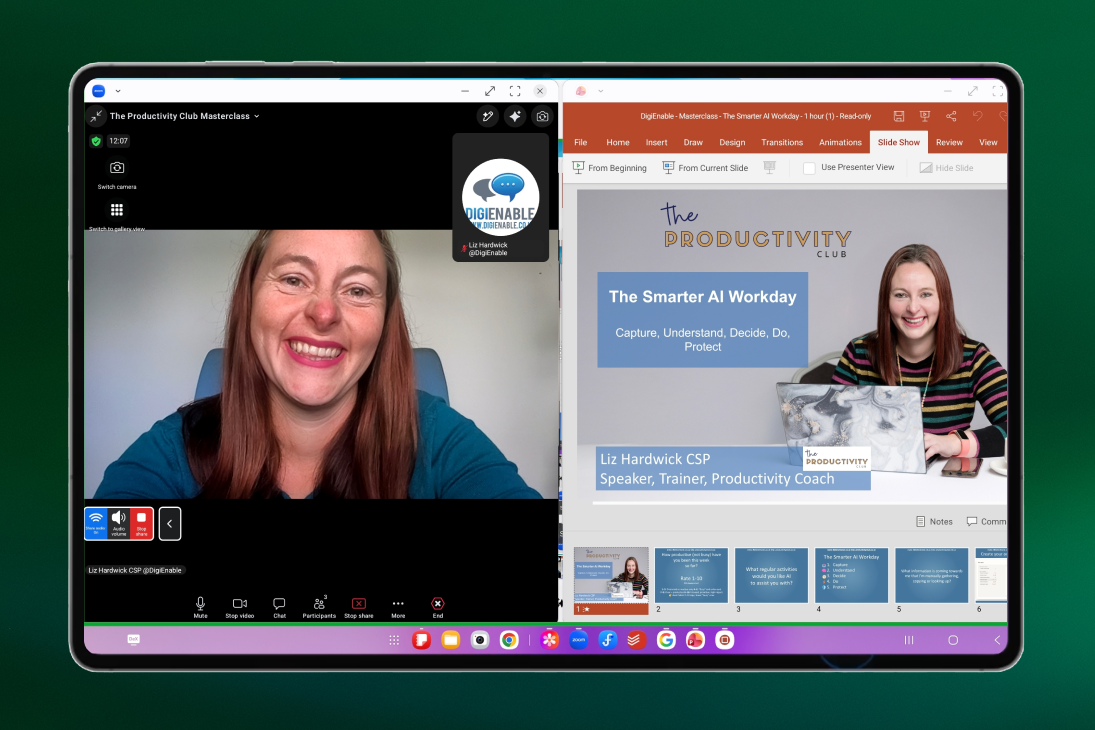Screen dimensions: 1095x730
Task: Toggle Share audio in Zoom share controls
Action: [96, 523]
